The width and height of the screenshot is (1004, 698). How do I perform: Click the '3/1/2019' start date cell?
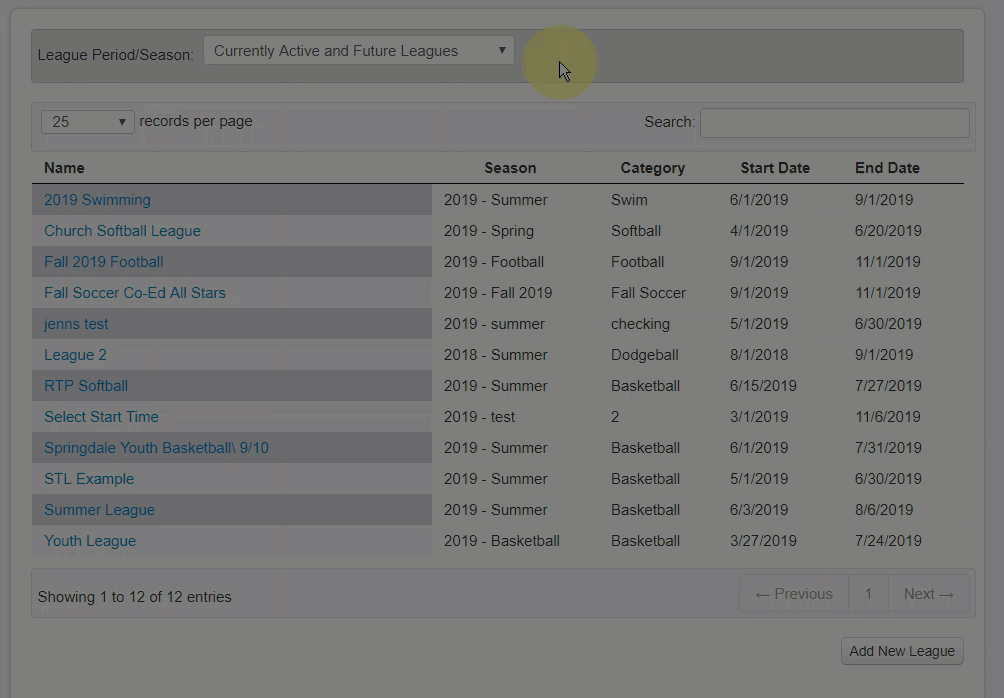(x=759, y=417)
